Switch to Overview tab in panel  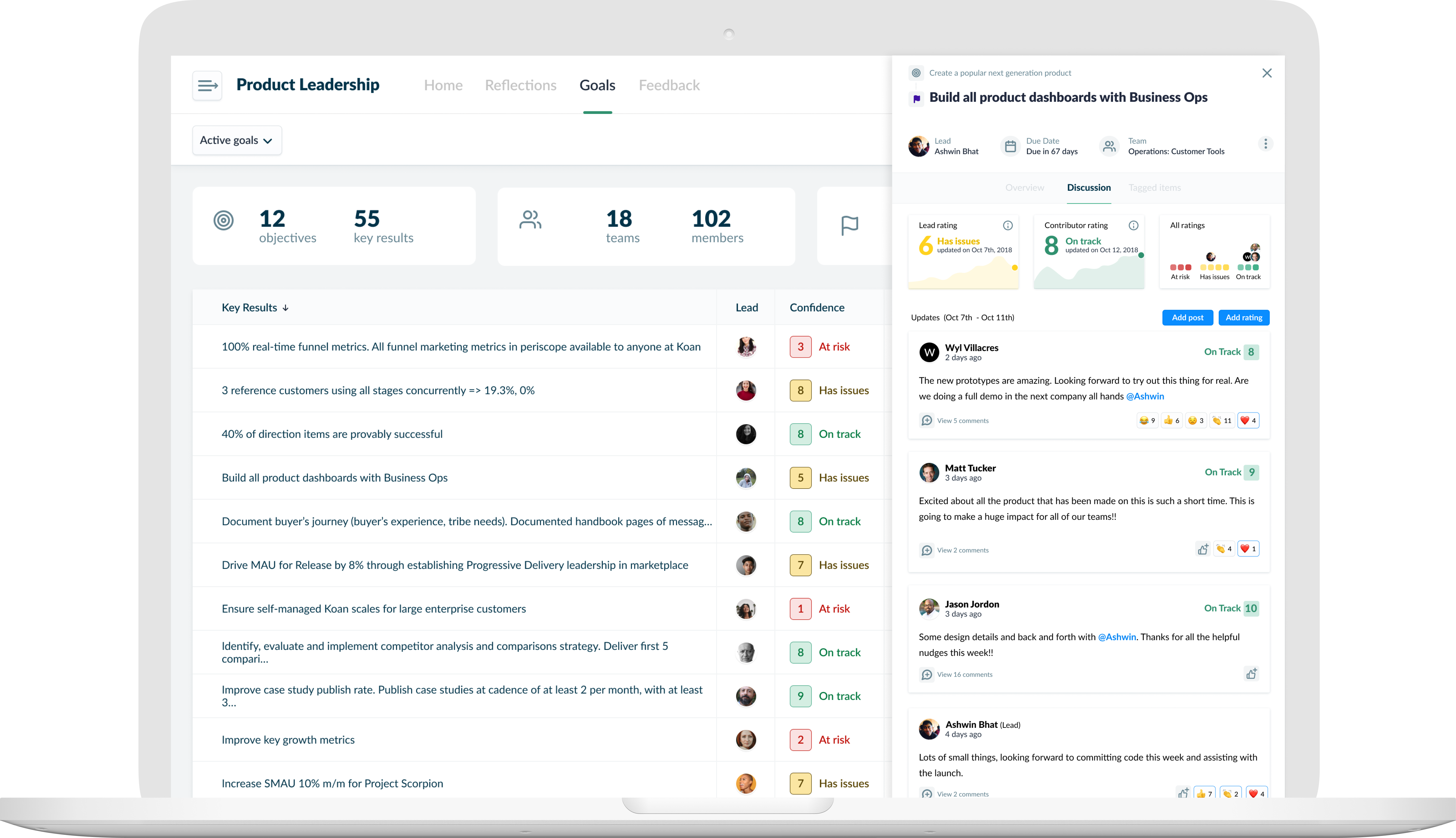[1024, 188]
